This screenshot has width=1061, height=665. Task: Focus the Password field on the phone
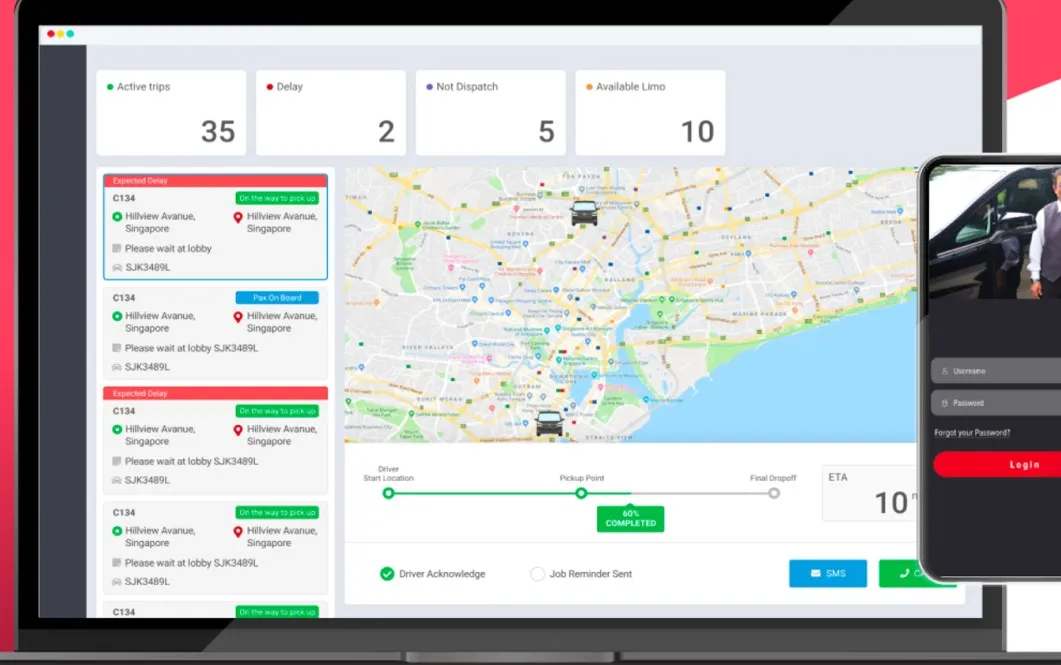pos(996,403)
